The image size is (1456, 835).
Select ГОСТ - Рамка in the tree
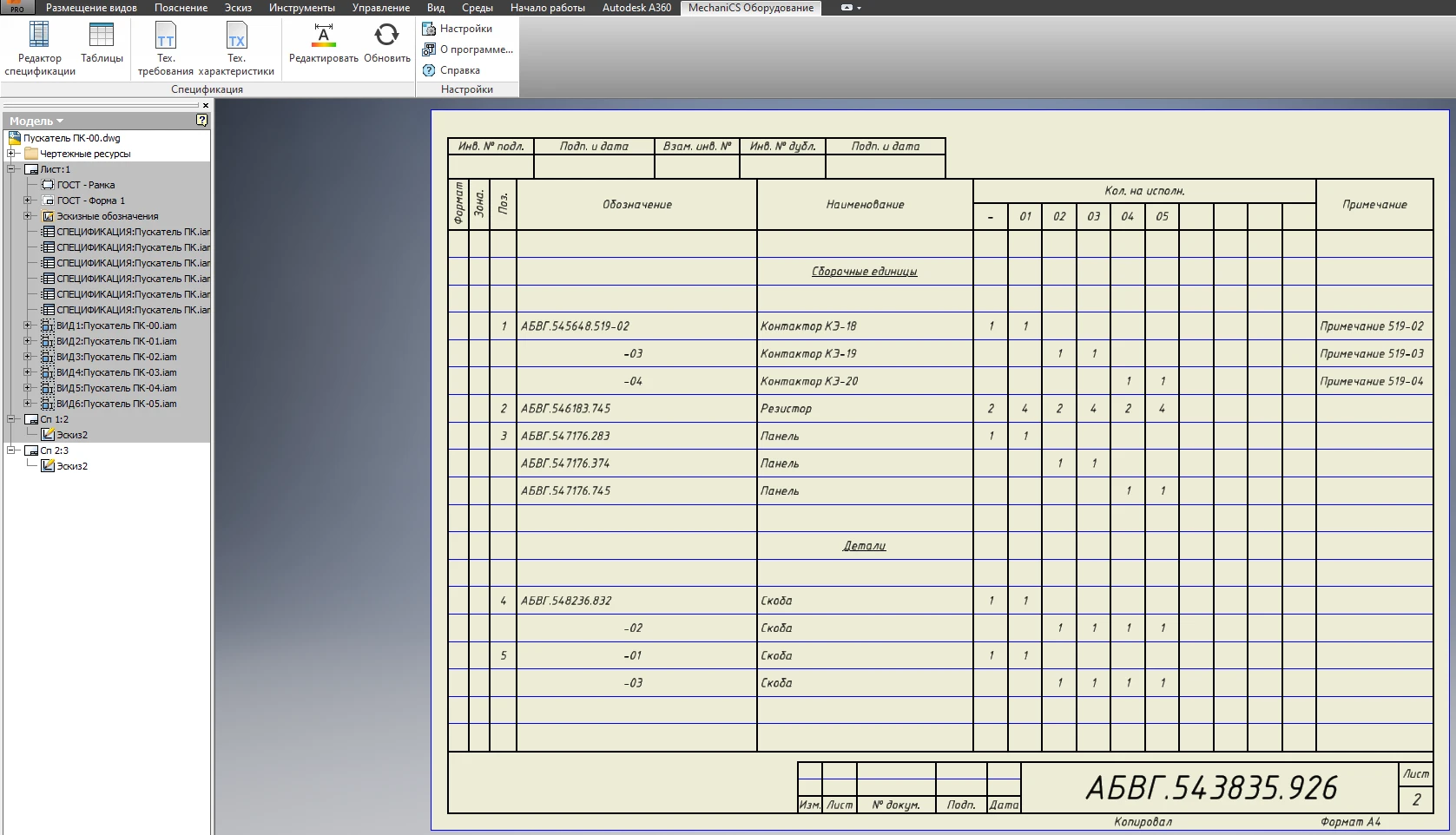(85, 185)
